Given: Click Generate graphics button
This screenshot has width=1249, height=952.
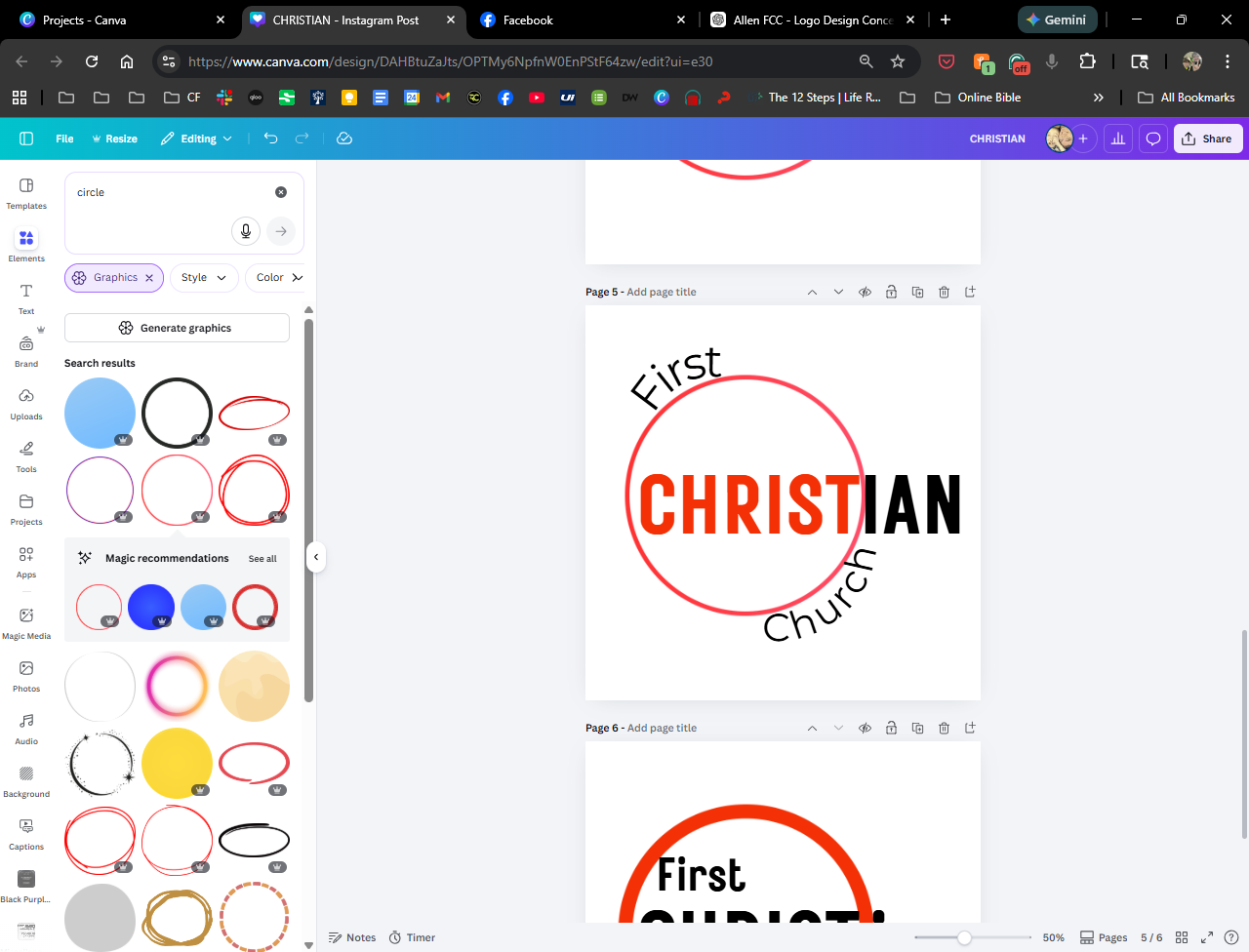Looking at the screenshot, I should coord(177,328).
